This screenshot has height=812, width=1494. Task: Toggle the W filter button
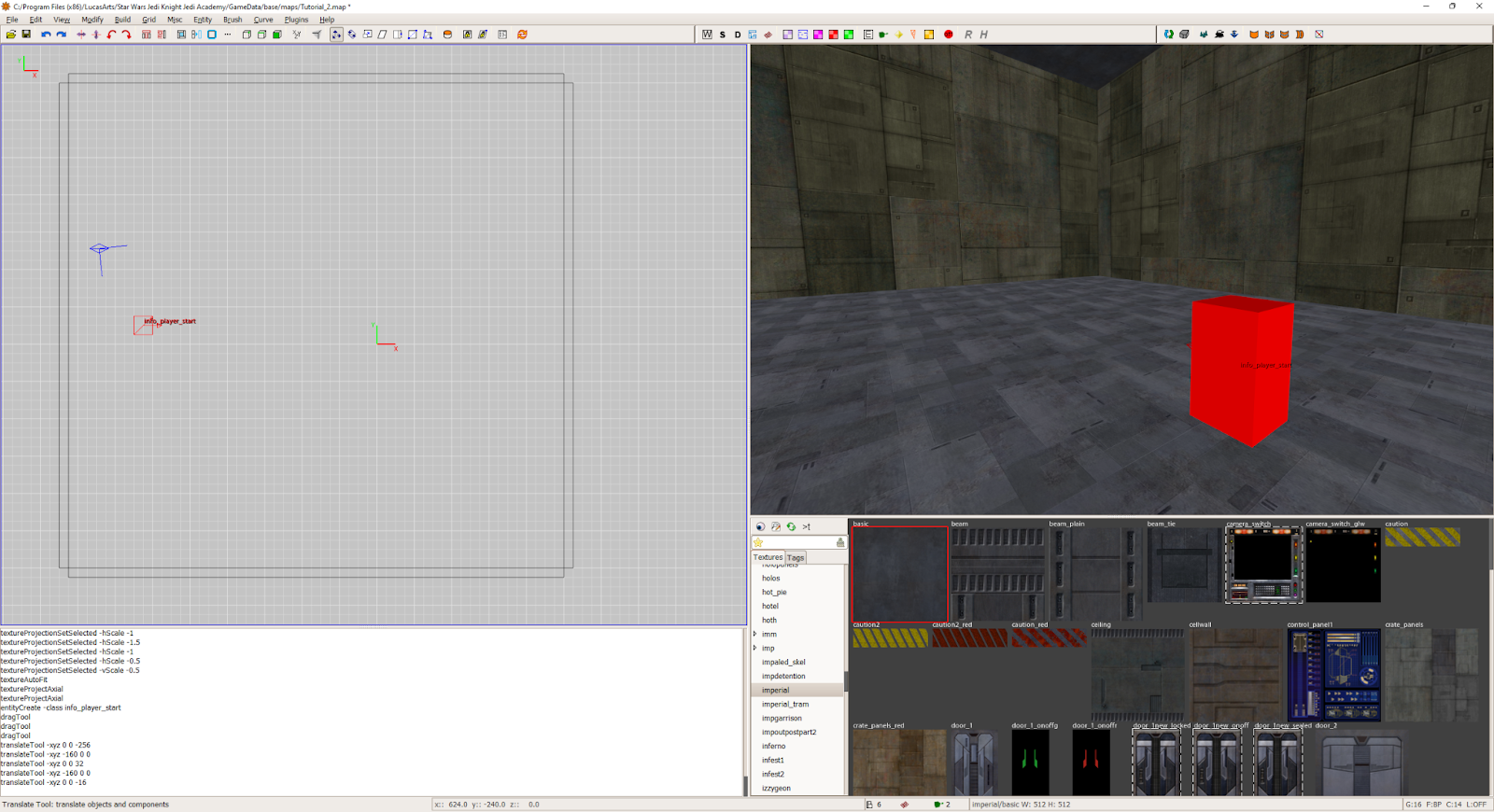click(x=707, y=35)
